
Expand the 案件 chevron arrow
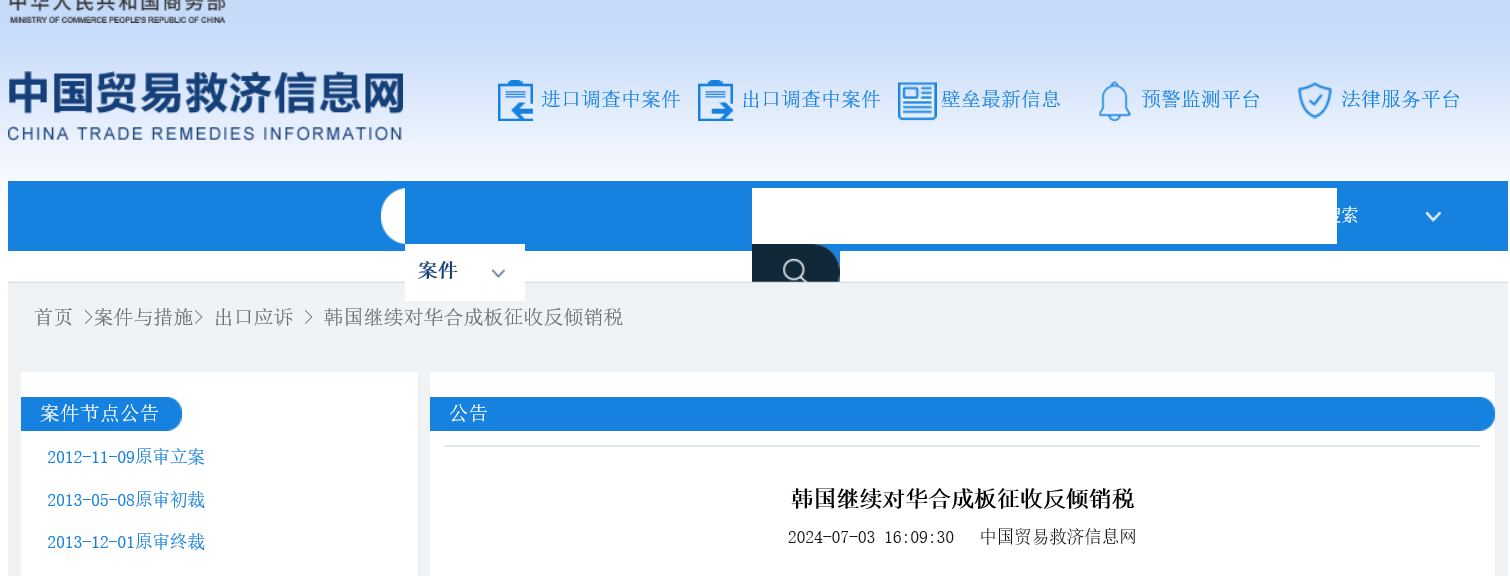497,272
